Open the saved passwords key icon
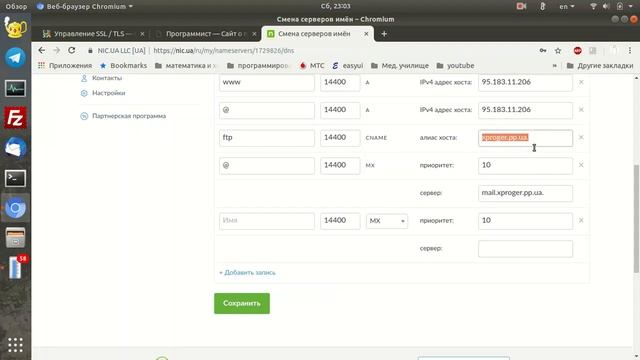 tap(543, 51)
